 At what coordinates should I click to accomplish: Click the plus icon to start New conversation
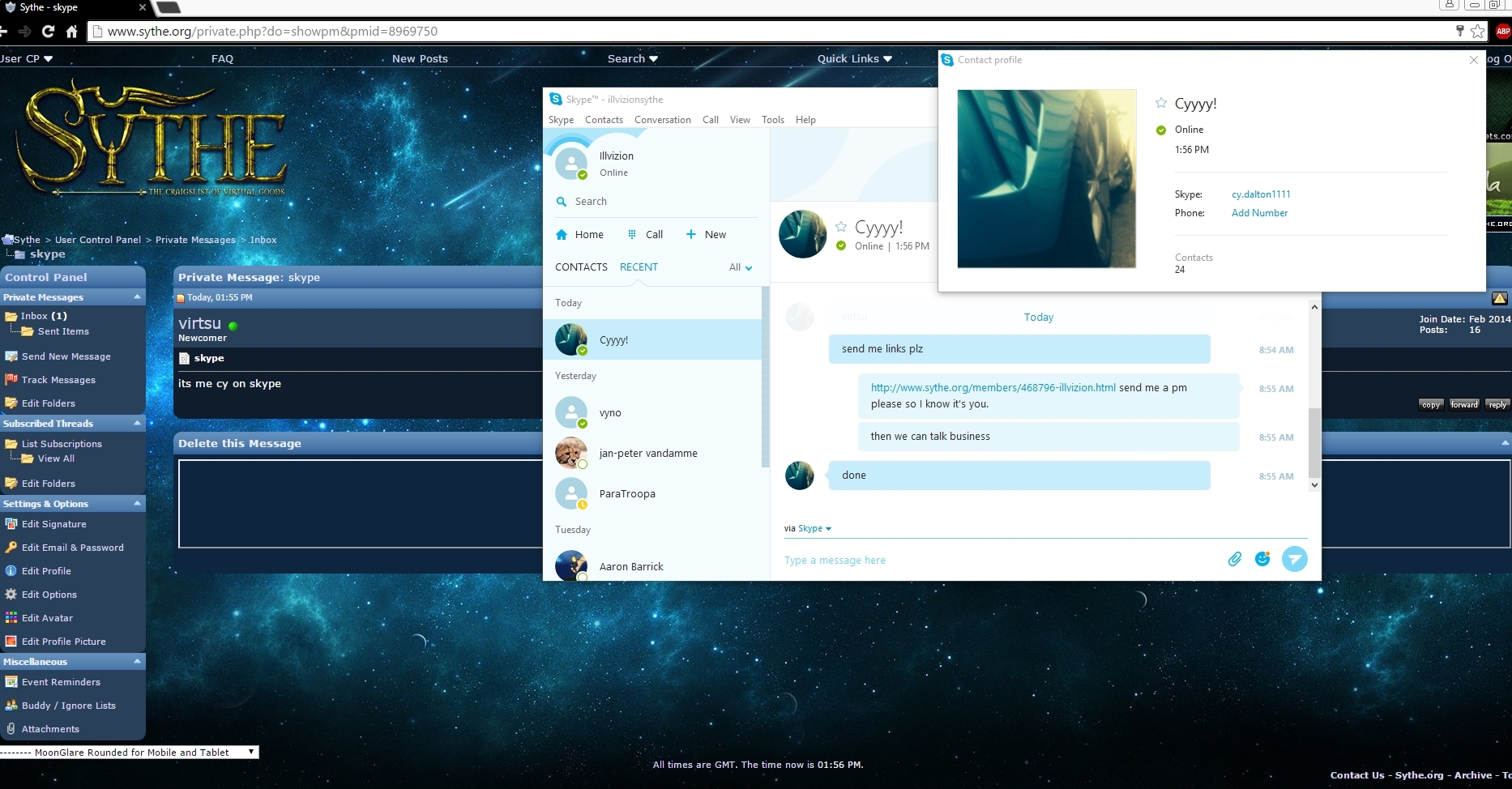pos(691,235)
